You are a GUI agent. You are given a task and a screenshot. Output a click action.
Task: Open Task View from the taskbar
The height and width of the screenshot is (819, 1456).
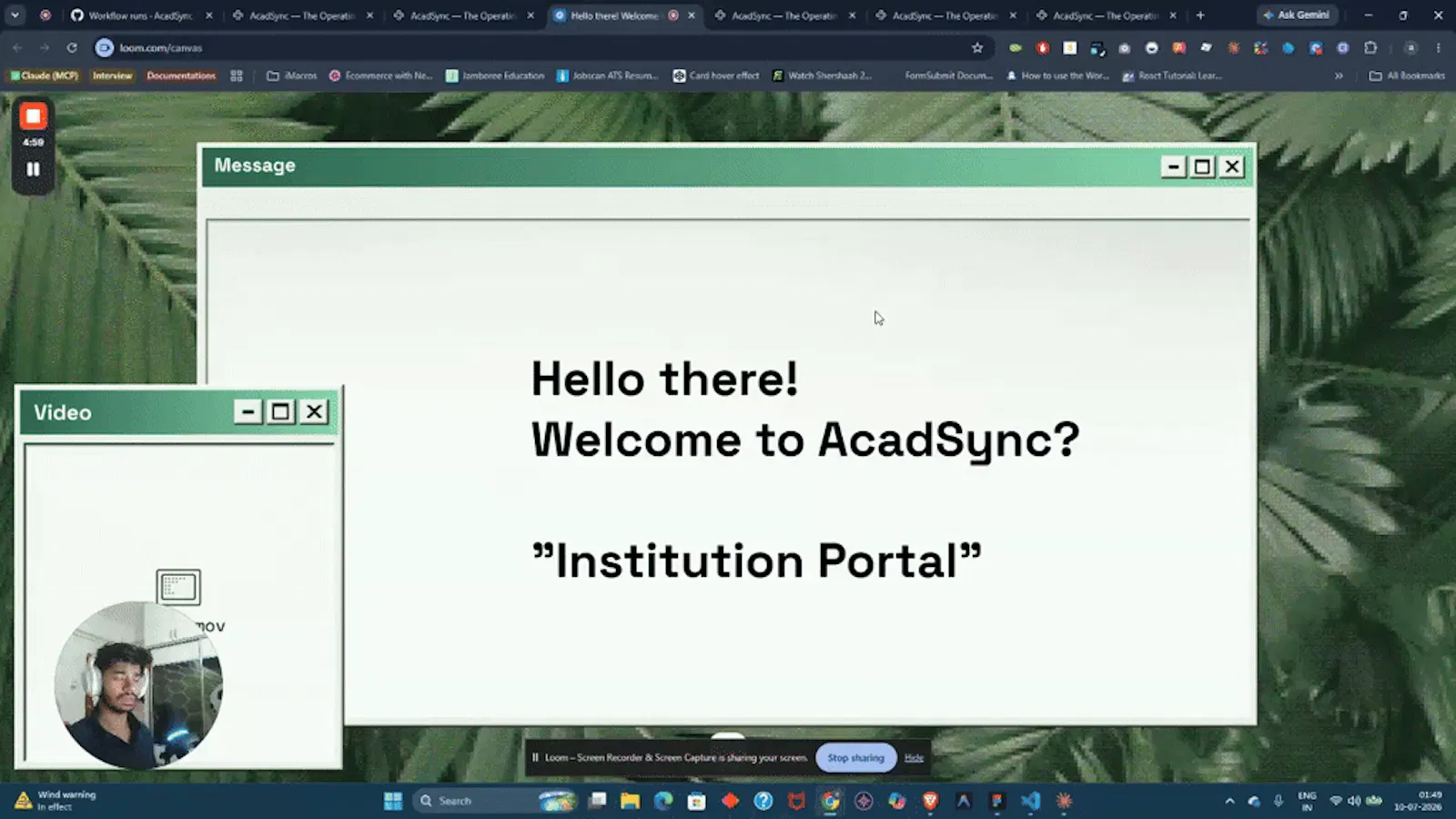coord(597,801)
